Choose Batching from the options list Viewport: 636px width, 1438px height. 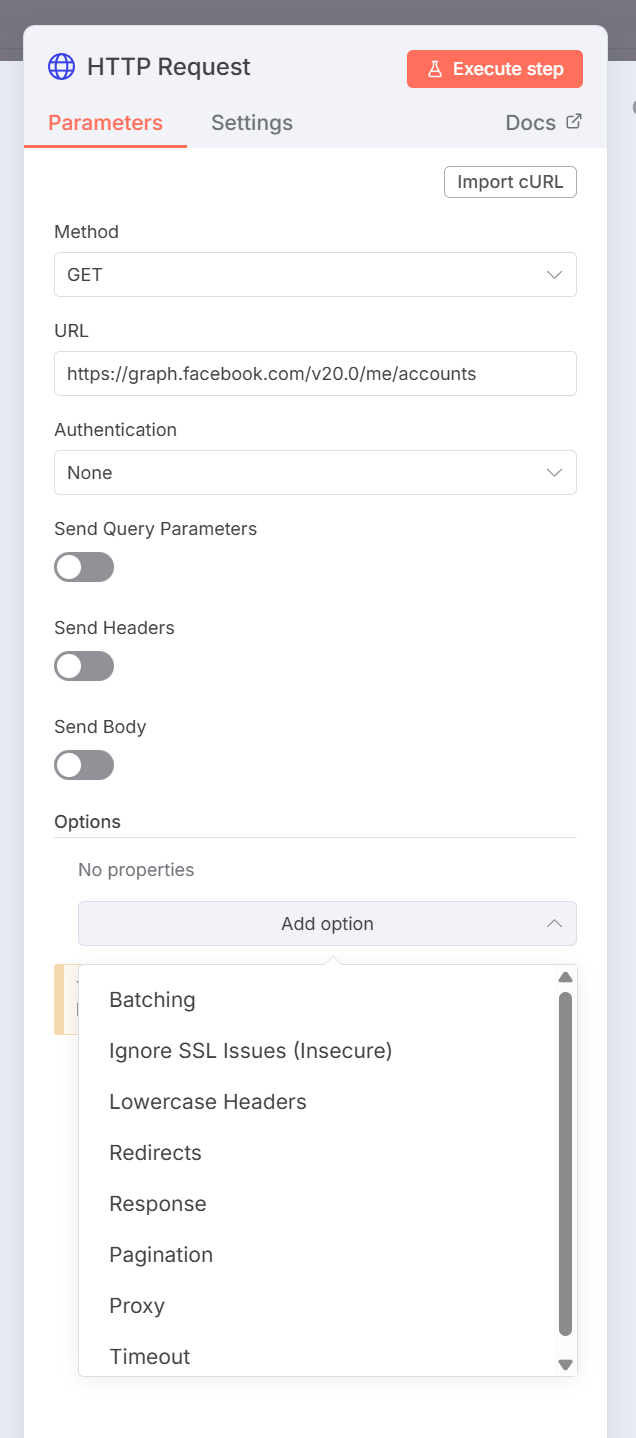(152, 1000)
